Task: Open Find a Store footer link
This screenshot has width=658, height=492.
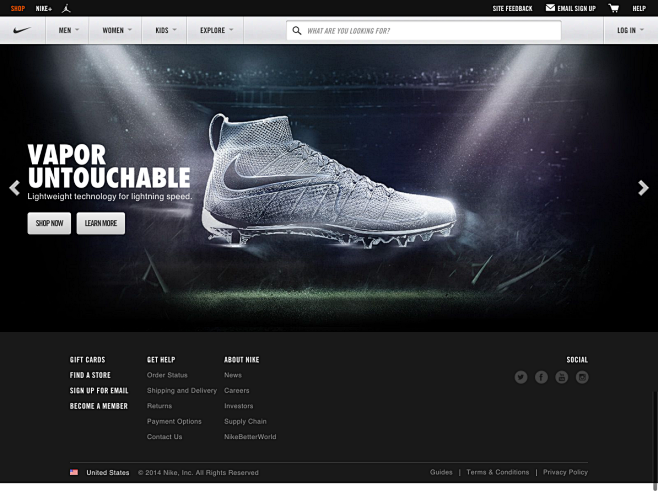Action: [x=90, y=375]
